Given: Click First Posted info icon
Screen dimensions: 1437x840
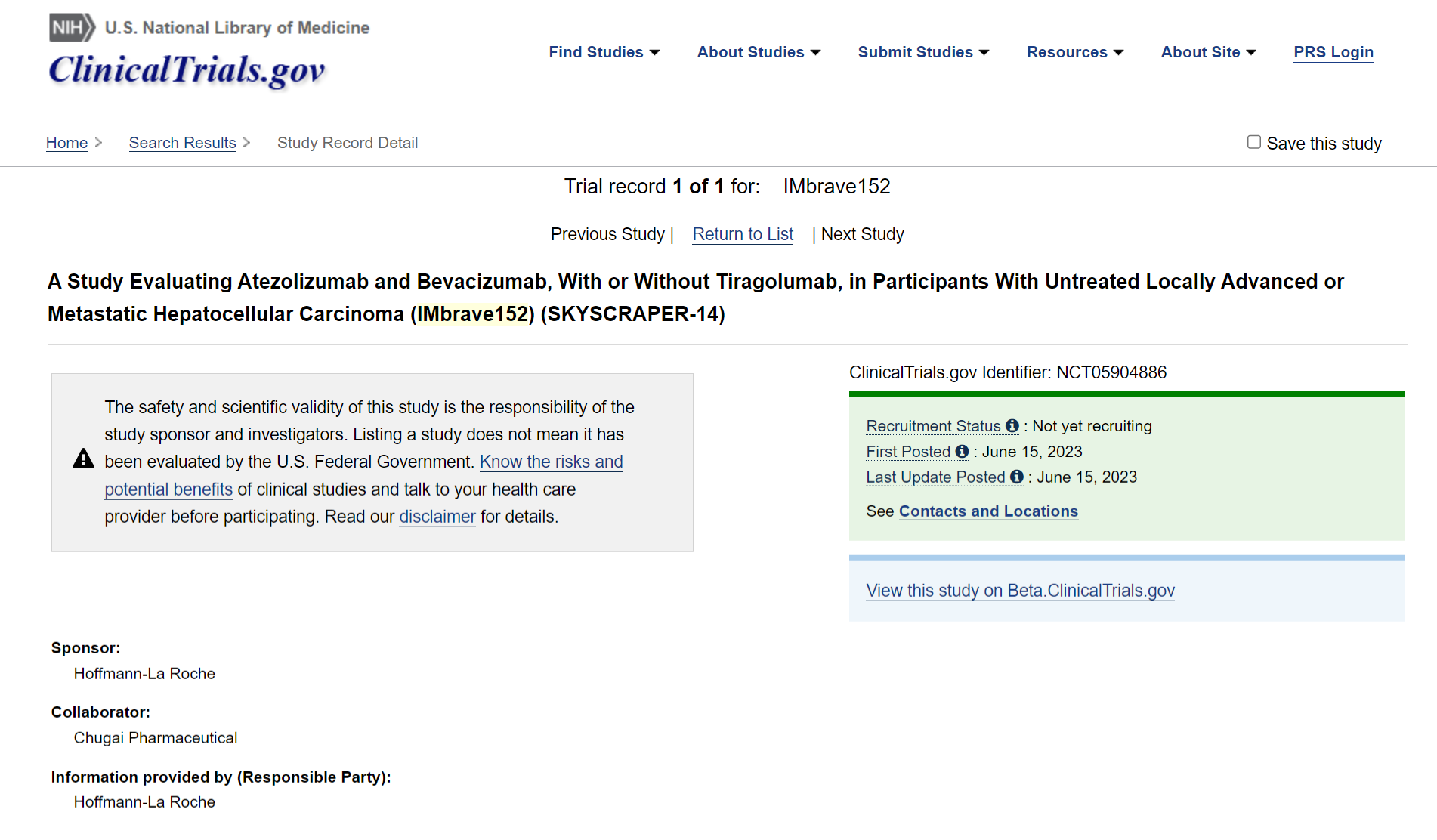Looking at the screenshot, I should tap(962, 452).
